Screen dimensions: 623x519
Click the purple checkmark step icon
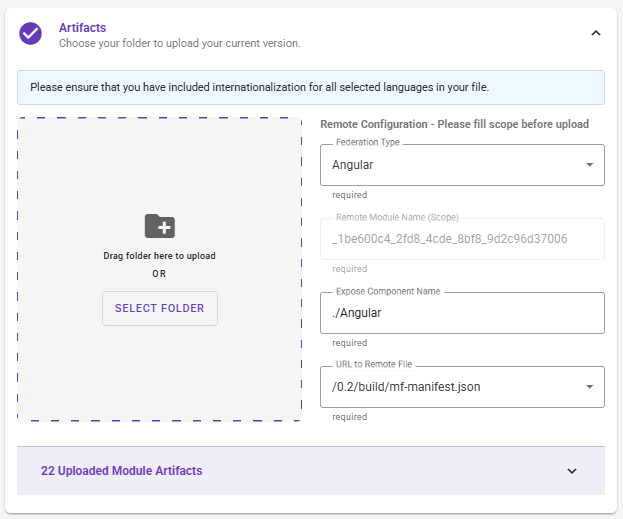(x=31, y=34)
